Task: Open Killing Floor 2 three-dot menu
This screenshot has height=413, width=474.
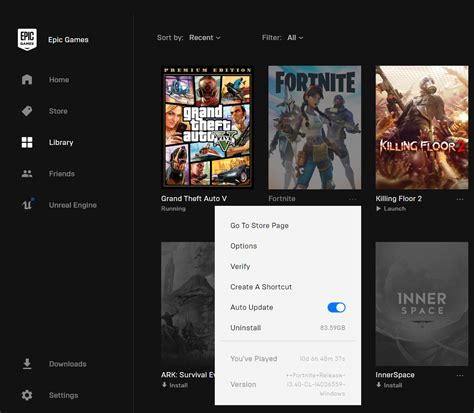Action: [x=460, y=199]
